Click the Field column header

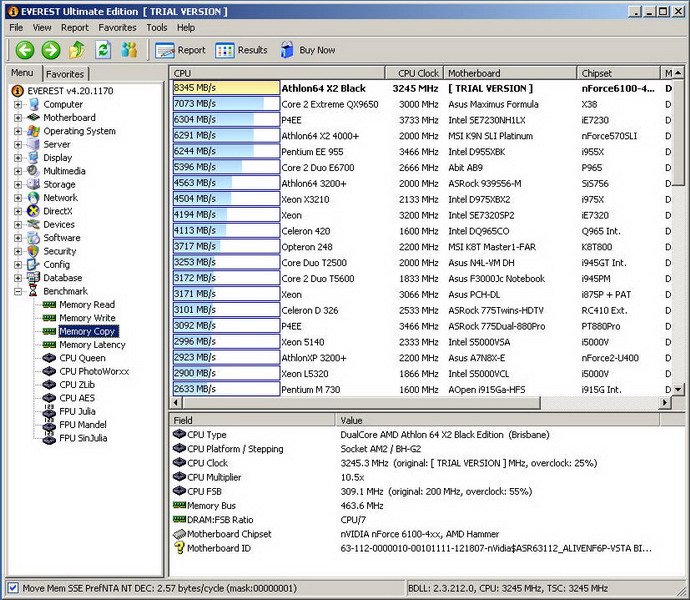(252, 420)
